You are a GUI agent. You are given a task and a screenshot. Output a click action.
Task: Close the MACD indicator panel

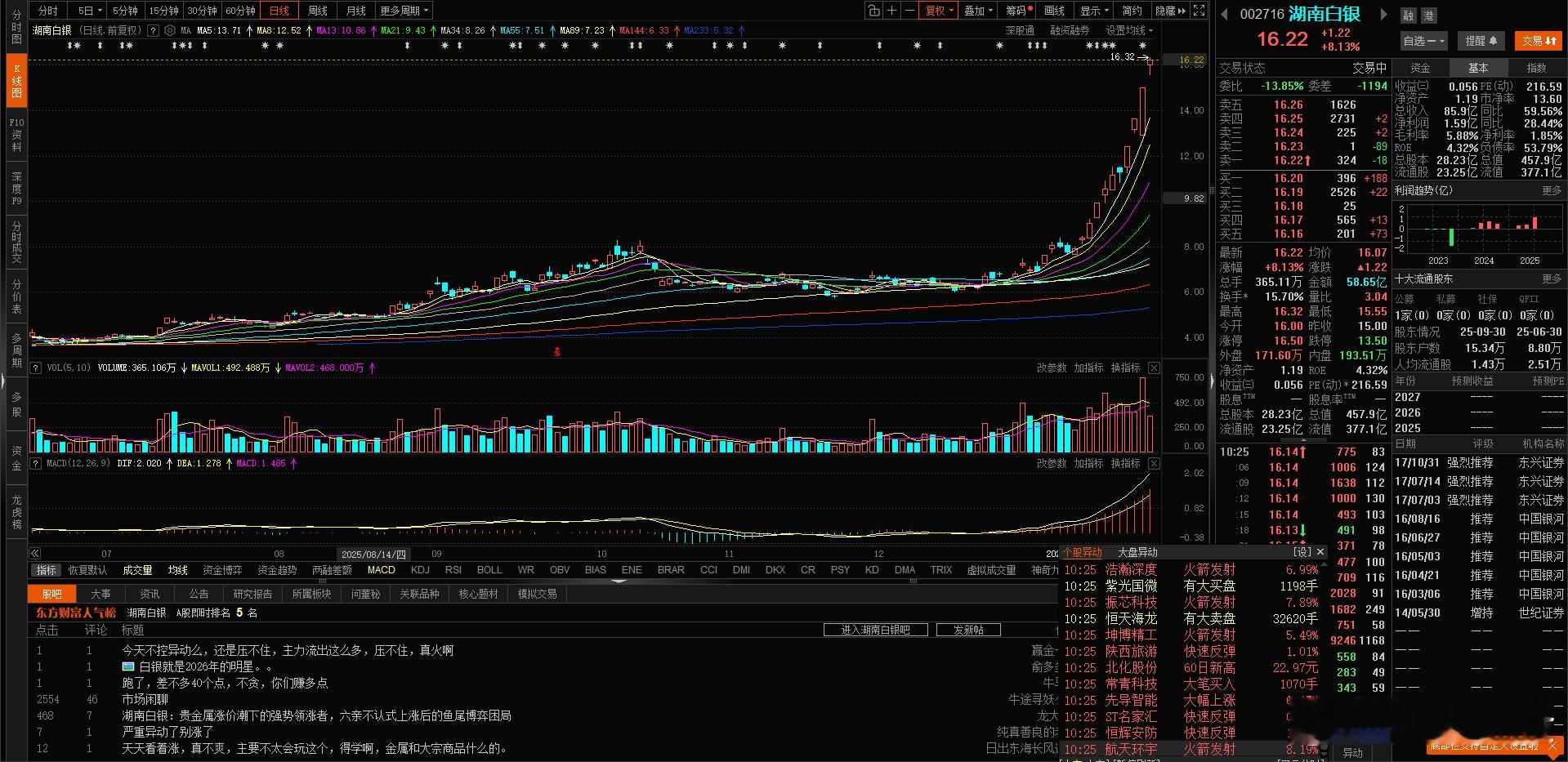tap(1154, 463)
